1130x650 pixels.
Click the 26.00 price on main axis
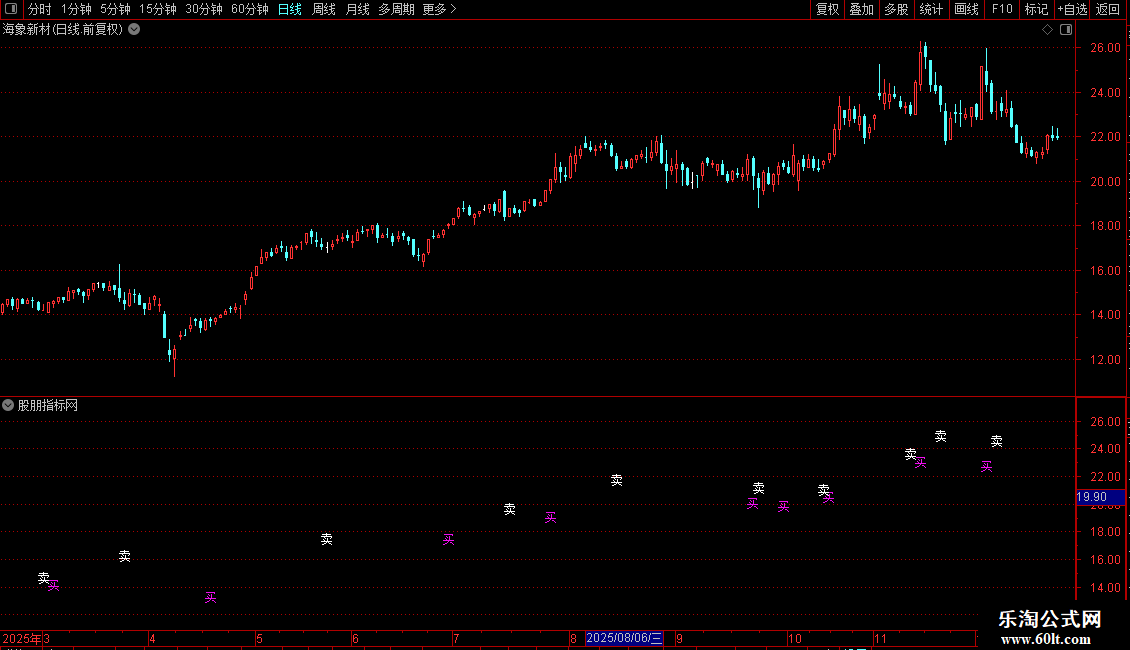click(1105, 48)
